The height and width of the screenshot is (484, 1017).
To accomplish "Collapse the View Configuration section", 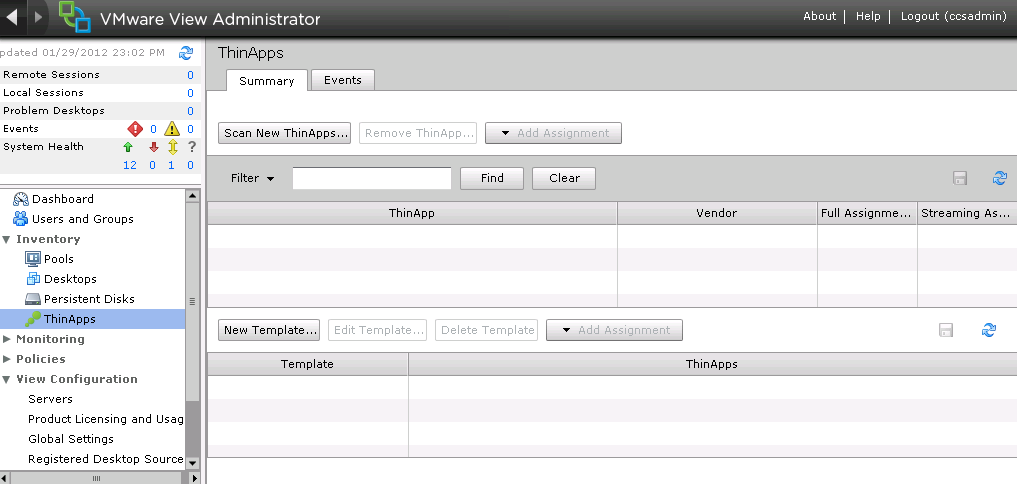I will pyautogui.click(x=6, y=380).
